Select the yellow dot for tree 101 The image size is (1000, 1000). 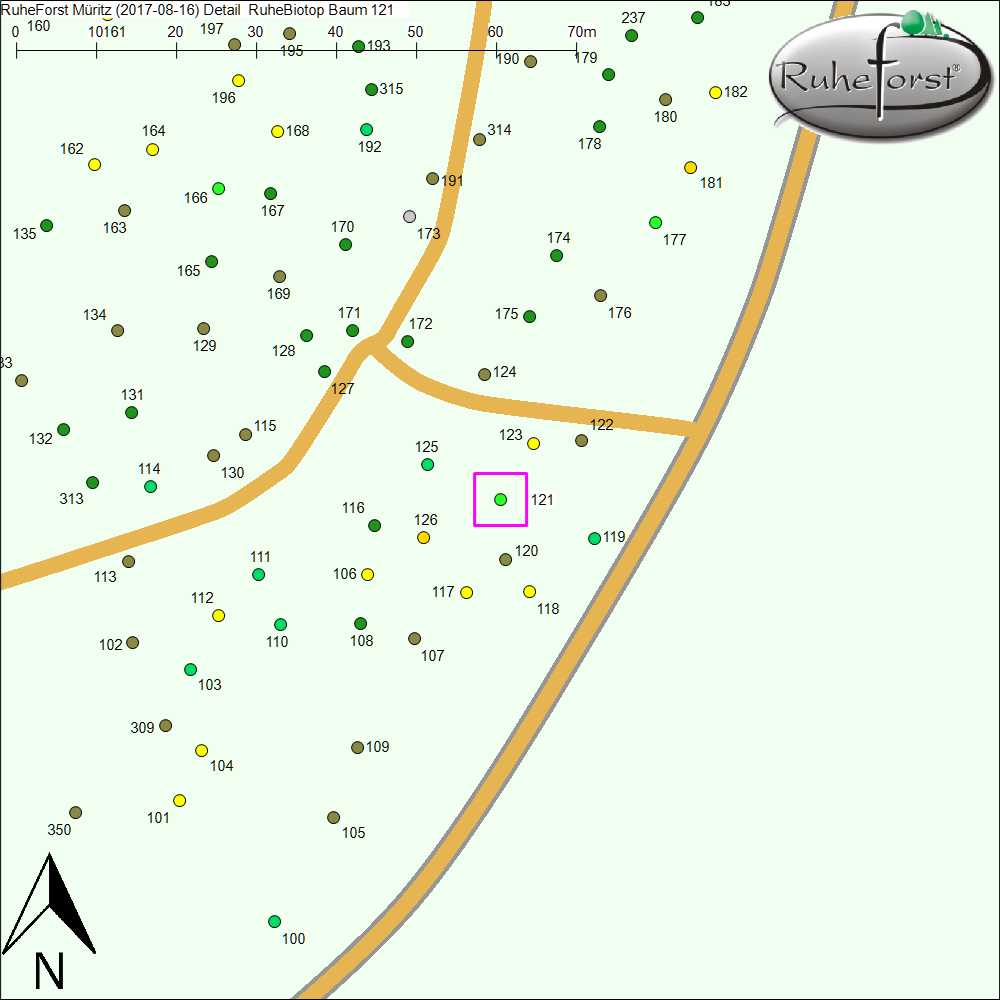179,800
